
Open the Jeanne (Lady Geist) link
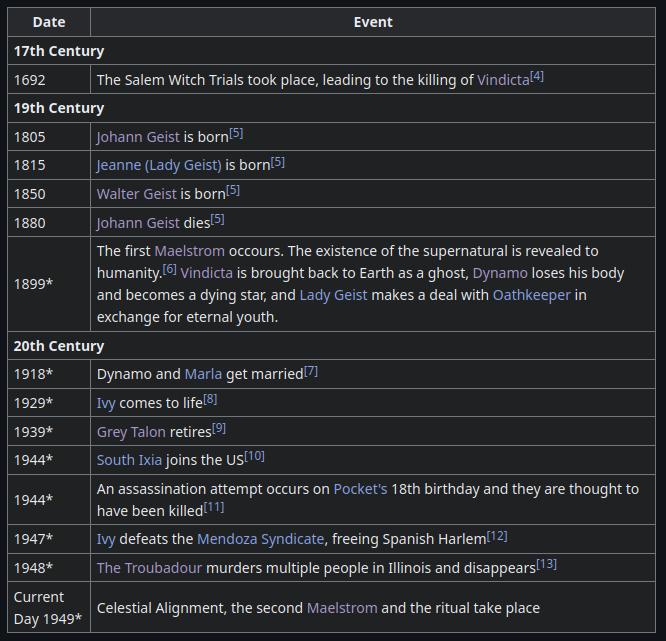(159, 165)
